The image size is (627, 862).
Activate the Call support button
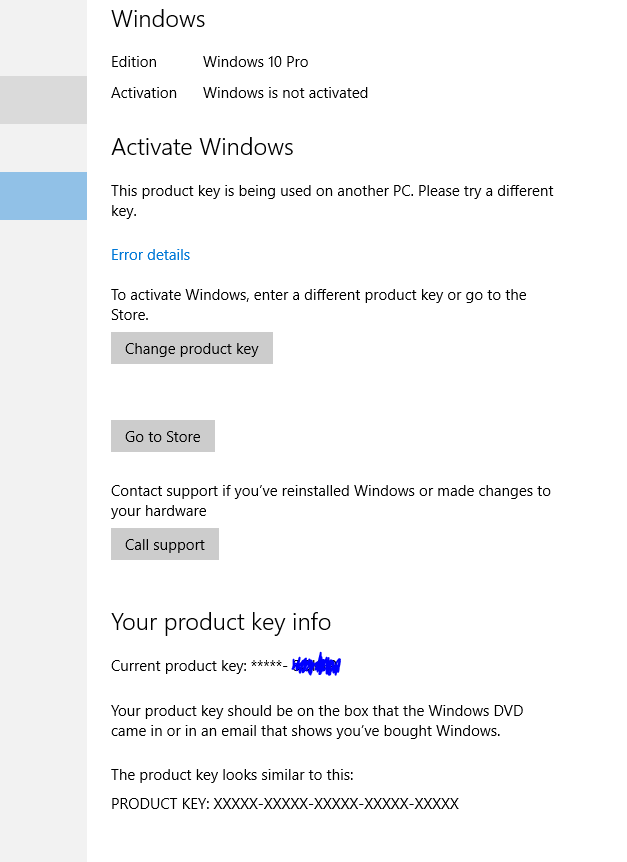(x=164, y=544)
